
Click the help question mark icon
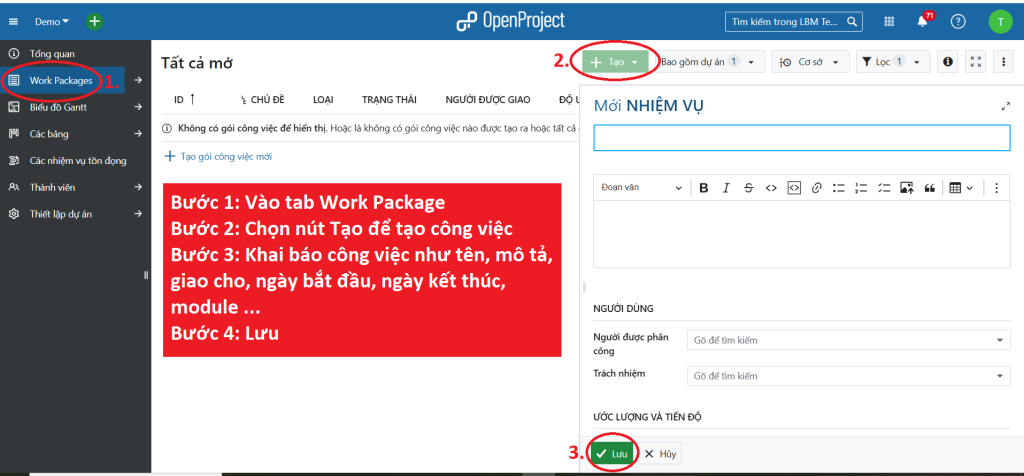958,21
